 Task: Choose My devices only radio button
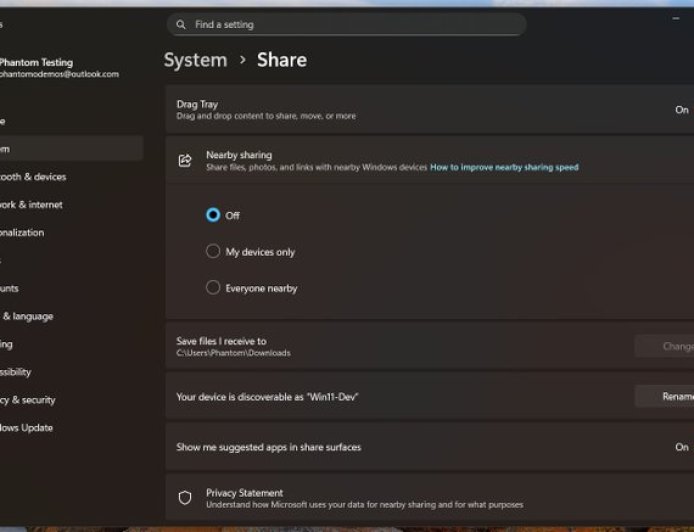[x=213, y=252]
